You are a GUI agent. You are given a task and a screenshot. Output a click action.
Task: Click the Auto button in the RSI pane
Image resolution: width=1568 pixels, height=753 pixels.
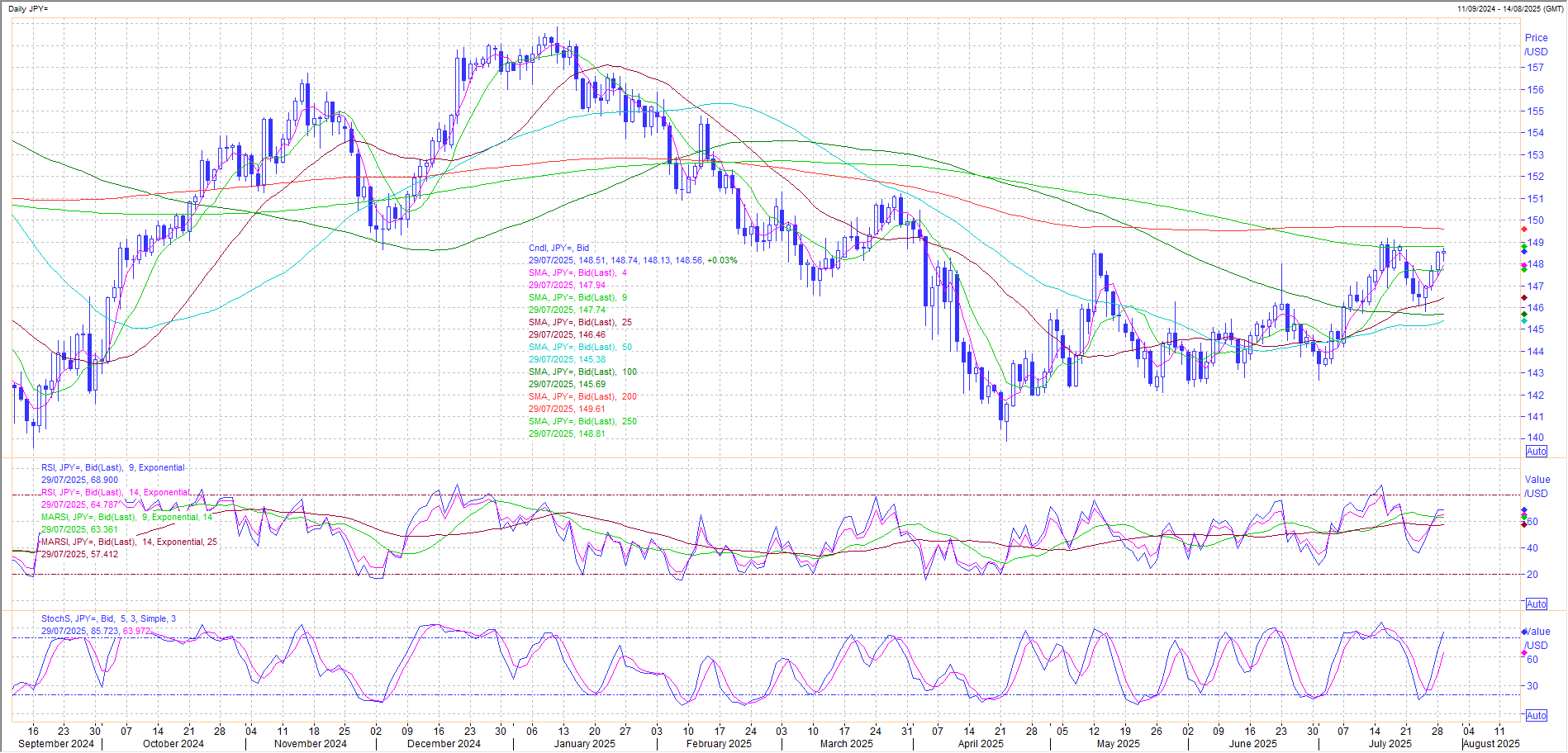pyautogui.click(x=1536, y=604)
